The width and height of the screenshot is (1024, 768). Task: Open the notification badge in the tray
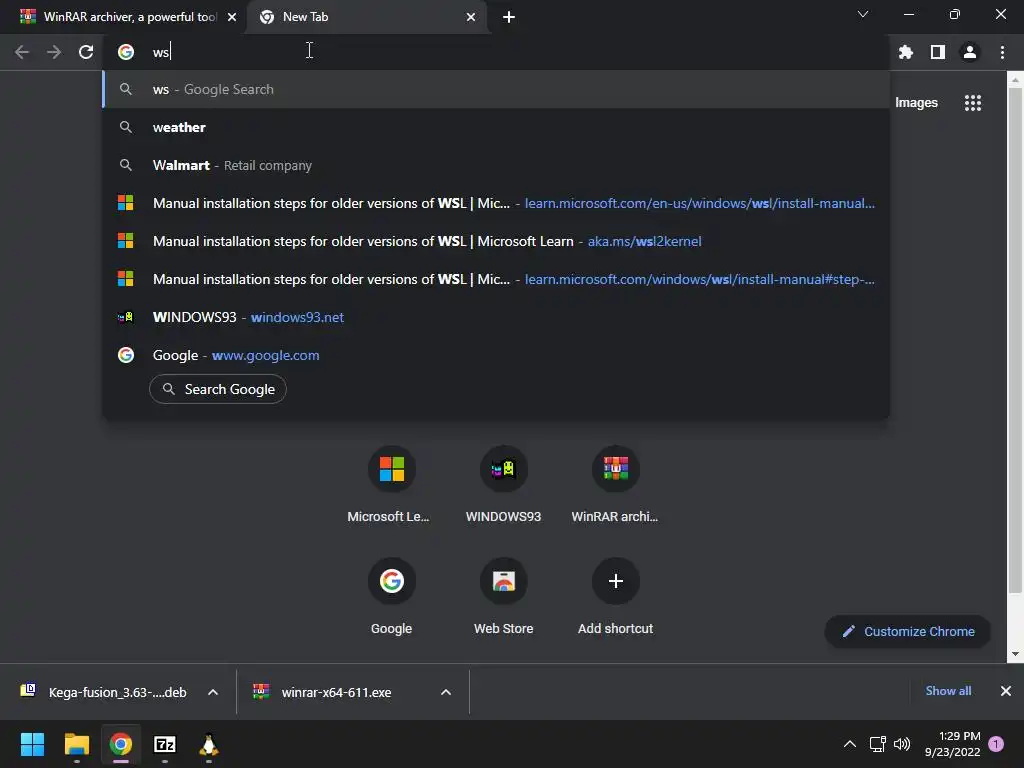[996, 744]
